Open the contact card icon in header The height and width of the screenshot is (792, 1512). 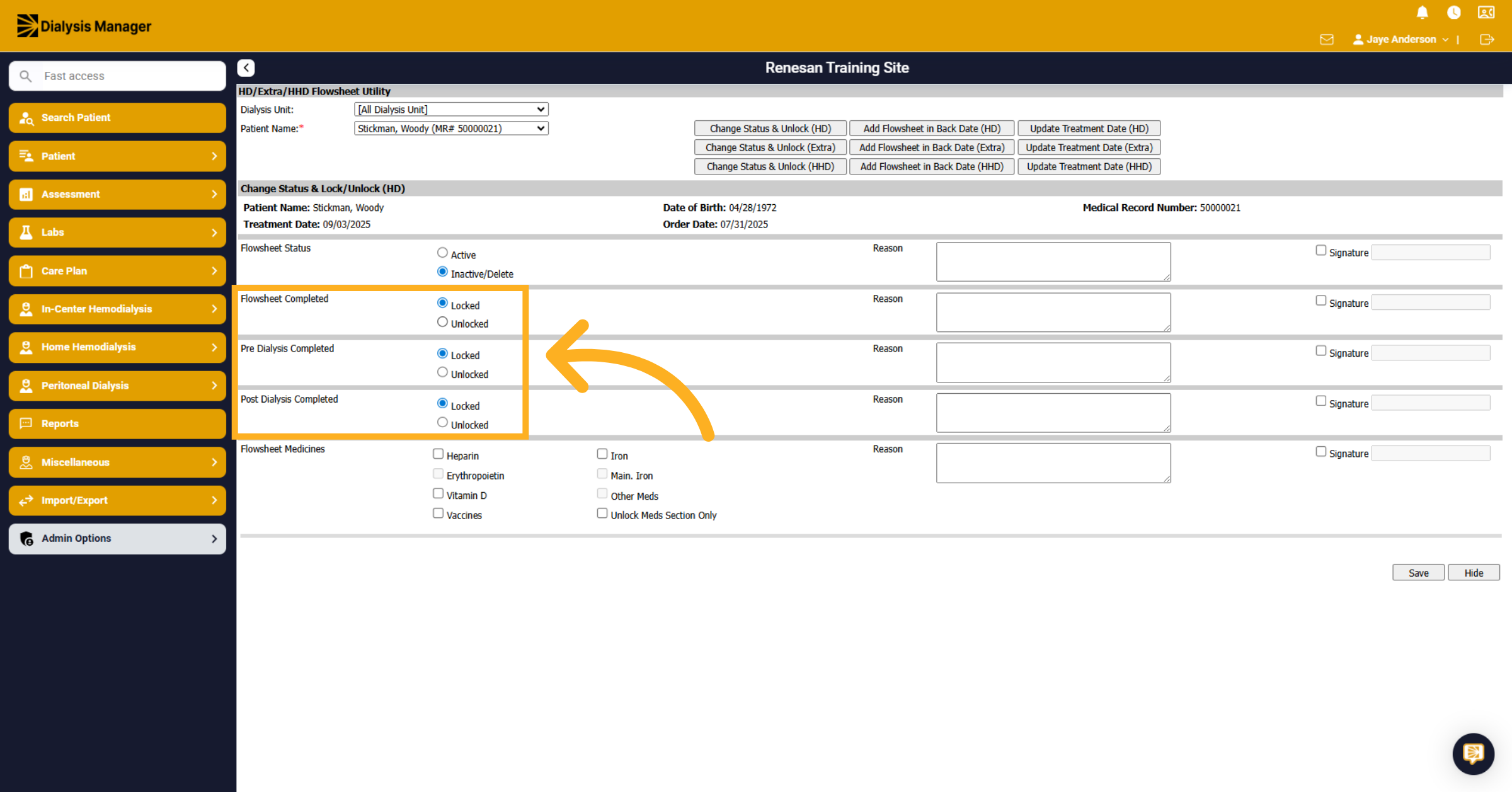click(x=1486, y=13)
